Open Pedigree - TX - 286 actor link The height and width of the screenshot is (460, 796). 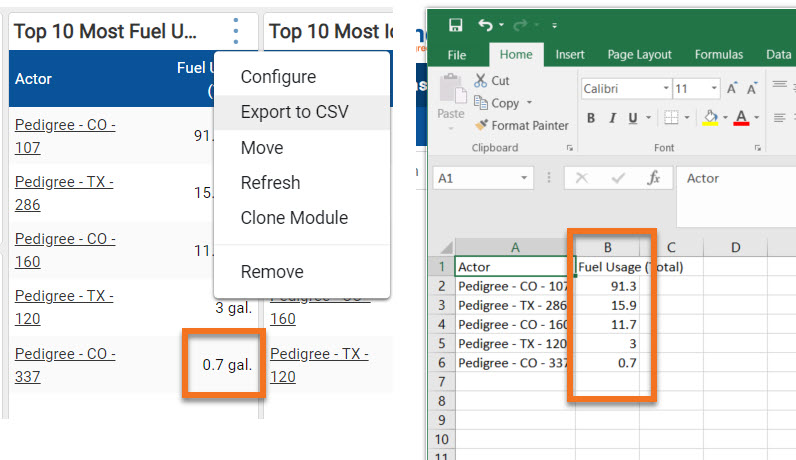click(64, 193)
